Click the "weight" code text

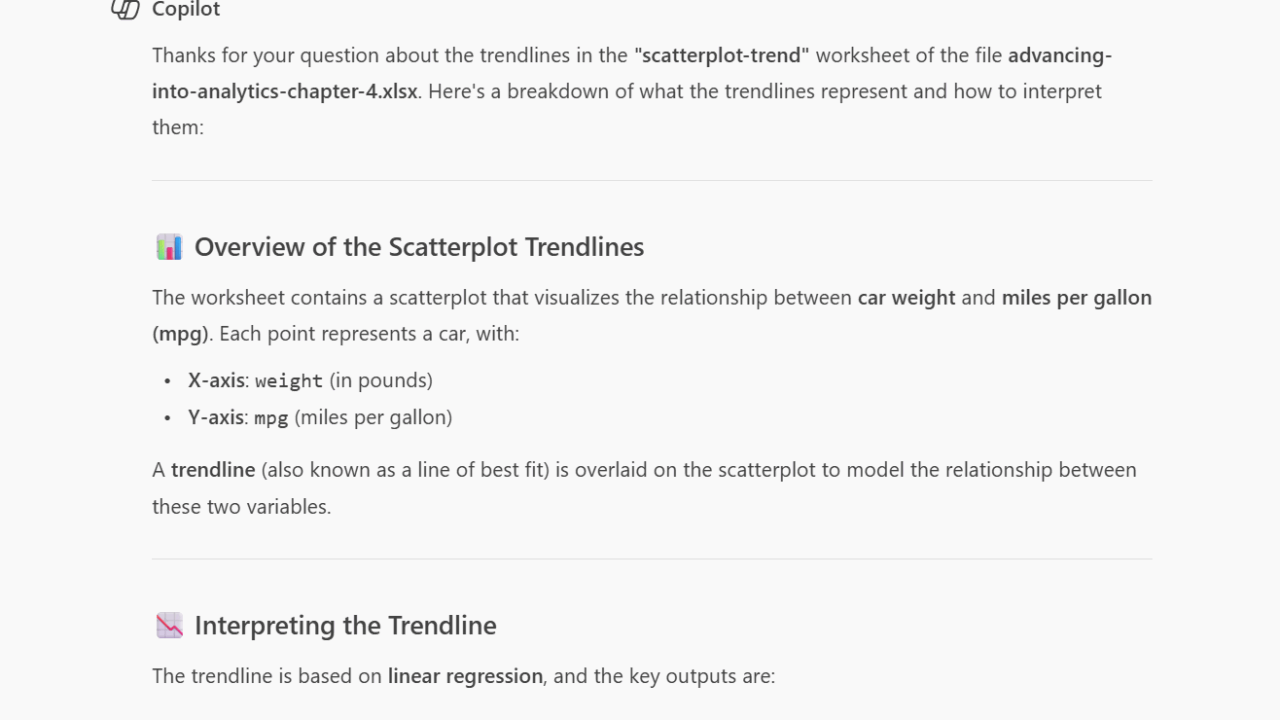point(288,381)
